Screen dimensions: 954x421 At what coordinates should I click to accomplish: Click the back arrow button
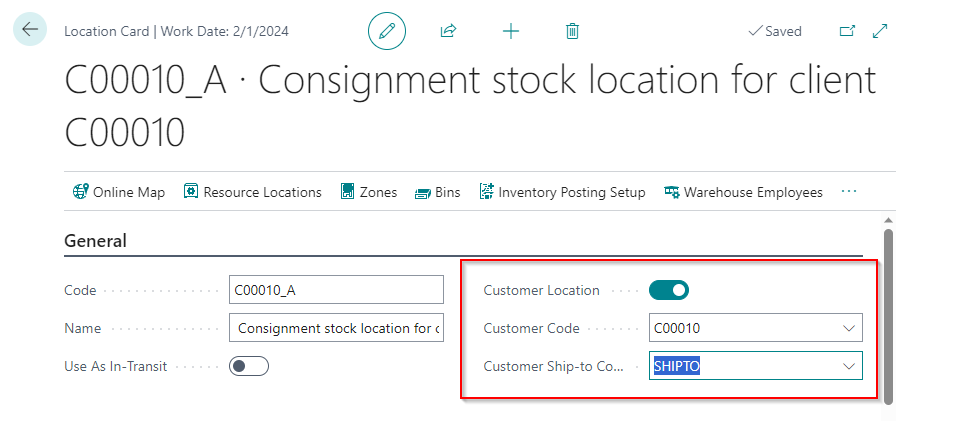click(29, 30)
